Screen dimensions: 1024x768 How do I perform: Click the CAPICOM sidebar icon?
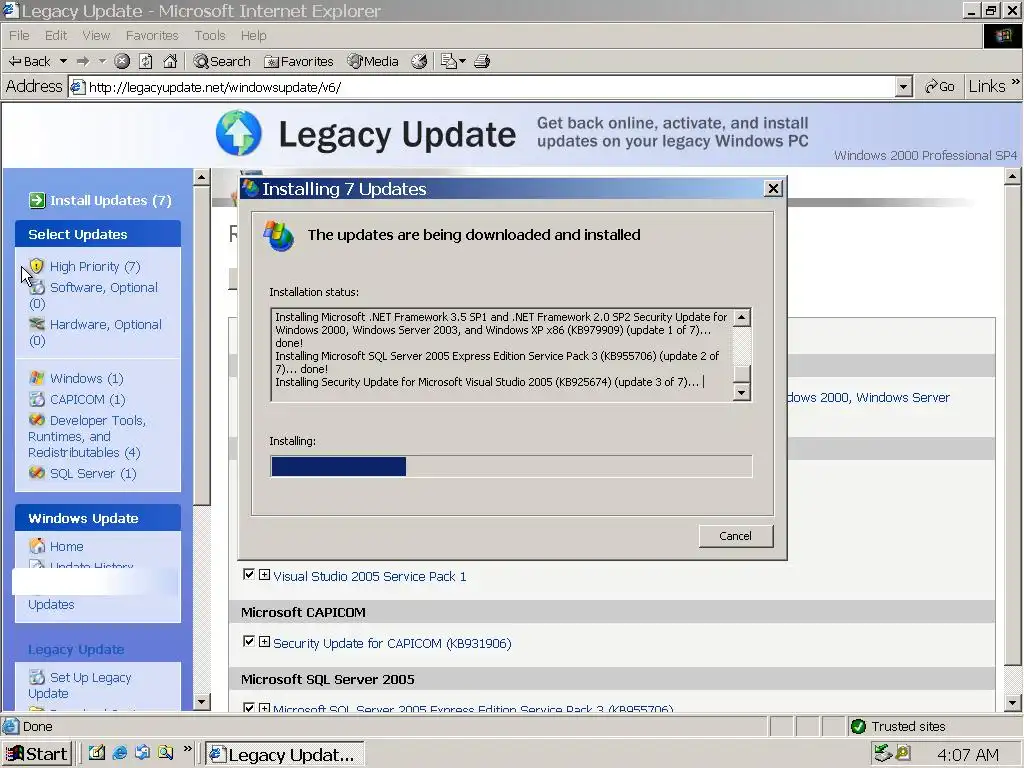tap(37, 399)
